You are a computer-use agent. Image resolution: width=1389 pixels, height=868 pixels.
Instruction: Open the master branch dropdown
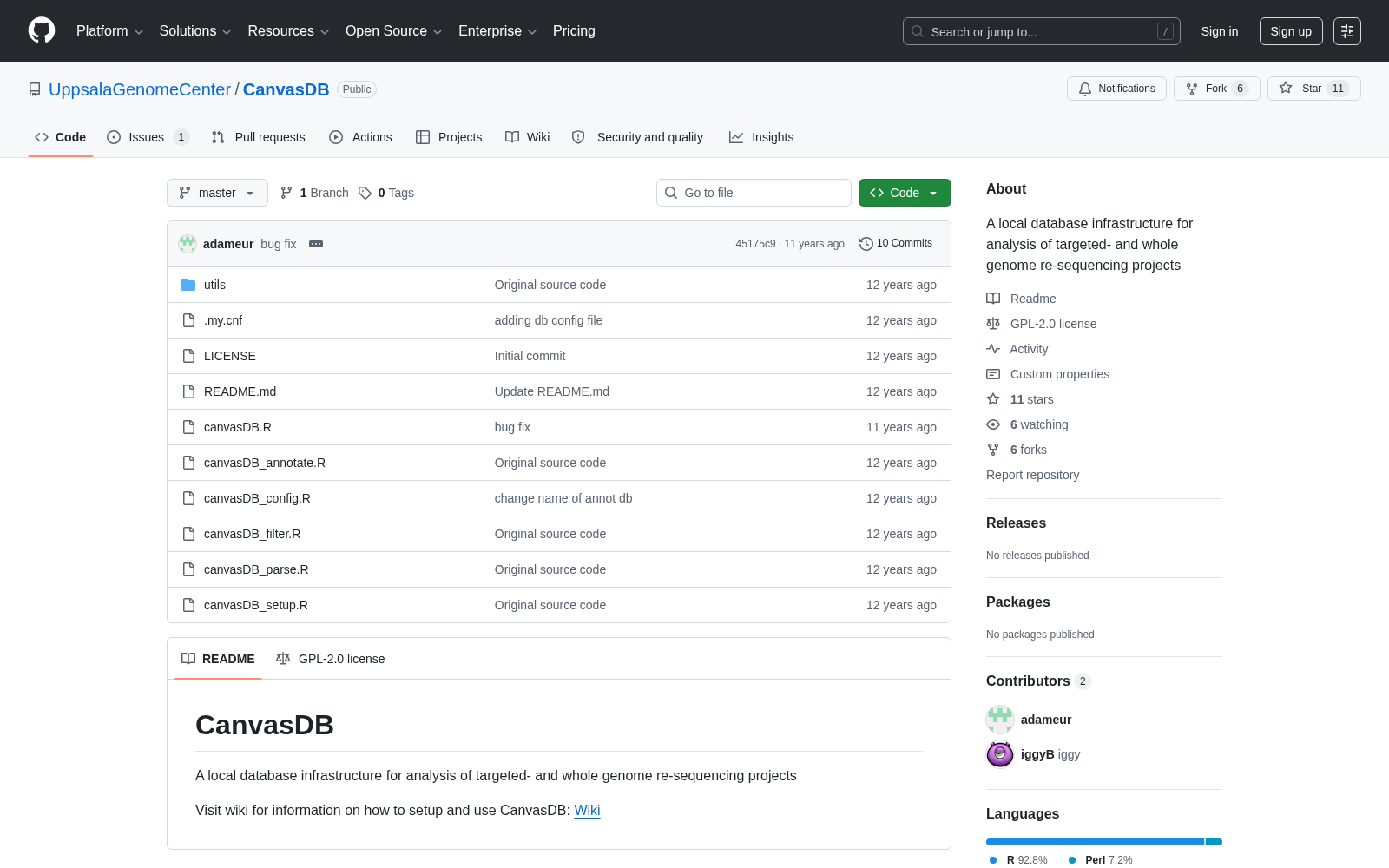click(x=217, y=193)
